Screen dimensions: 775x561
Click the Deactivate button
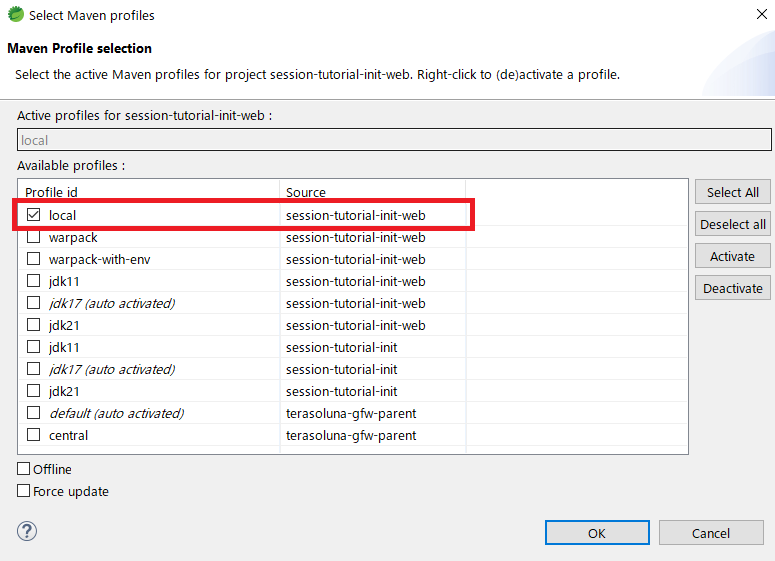coord(732,288)
